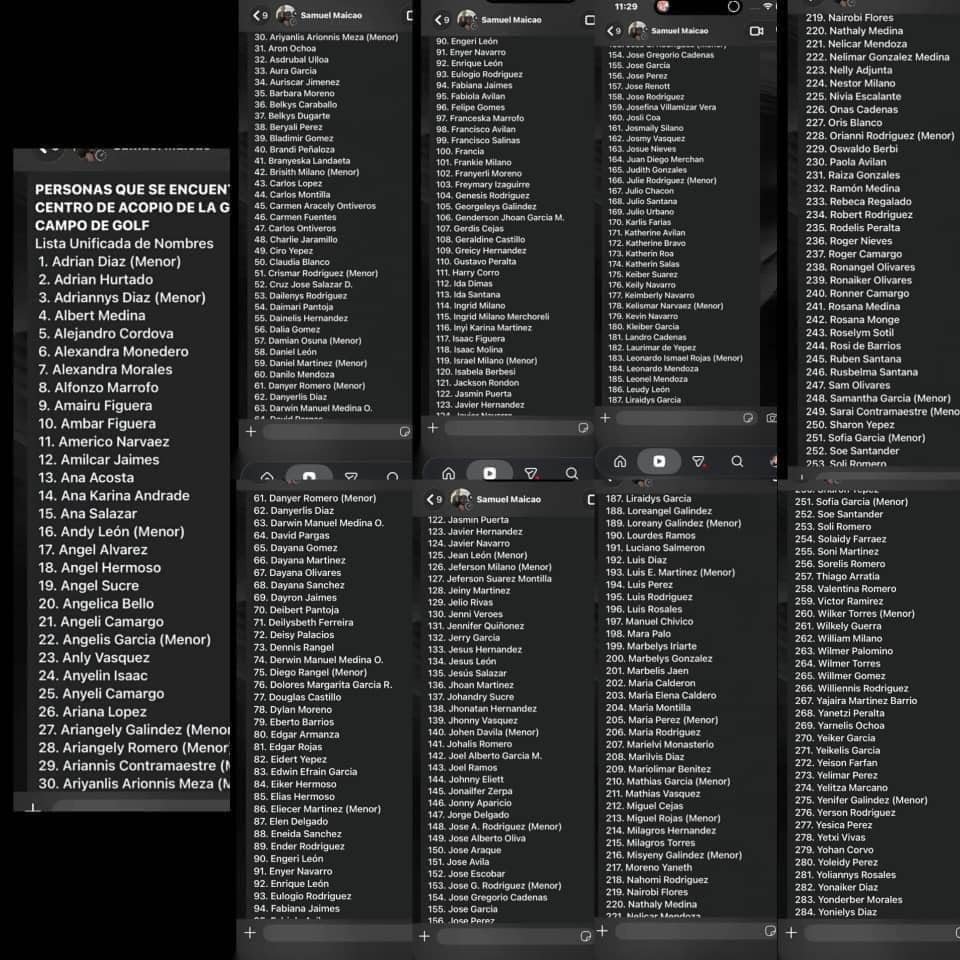Tap the 11:29 clock in status bar
This screenshot has height=960, width=960.
pyautogui.click(x=626, y=7)
